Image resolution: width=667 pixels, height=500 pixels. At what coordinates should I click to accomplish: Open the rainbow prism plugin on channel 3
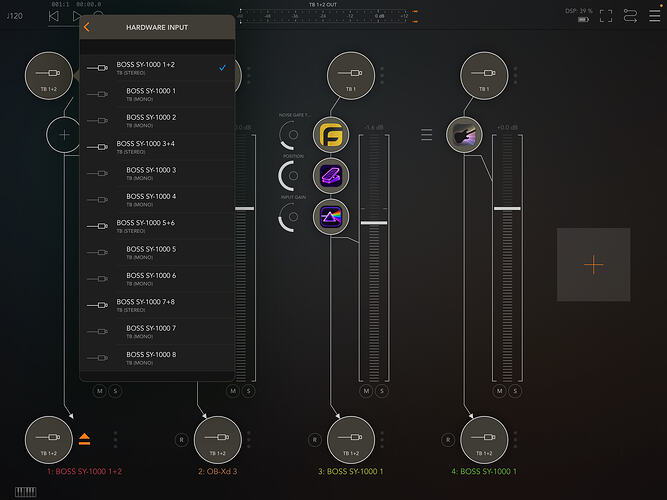[331, 217]
